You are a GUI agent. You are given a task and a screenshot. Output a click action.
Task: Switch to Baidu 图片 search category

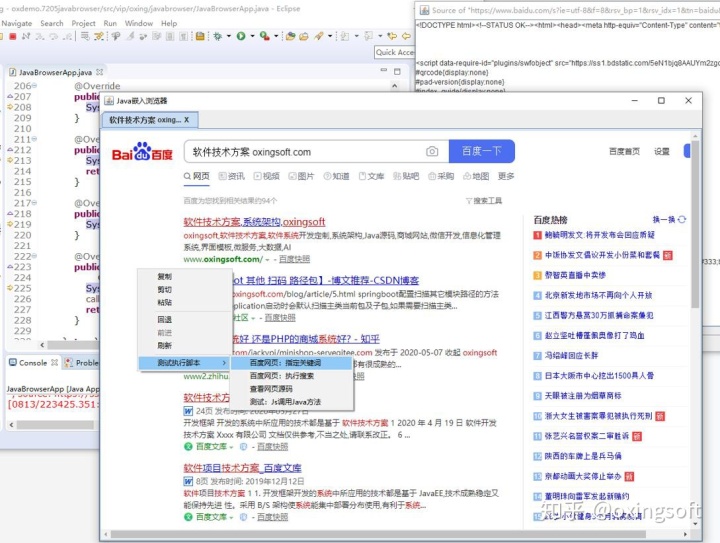point(302,176)
